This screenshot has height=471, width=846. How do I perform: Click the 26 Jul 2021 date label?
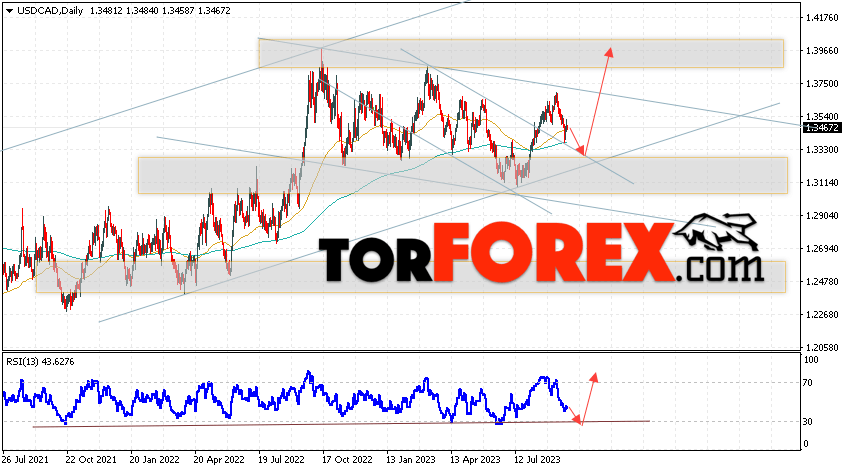point(25,460)
